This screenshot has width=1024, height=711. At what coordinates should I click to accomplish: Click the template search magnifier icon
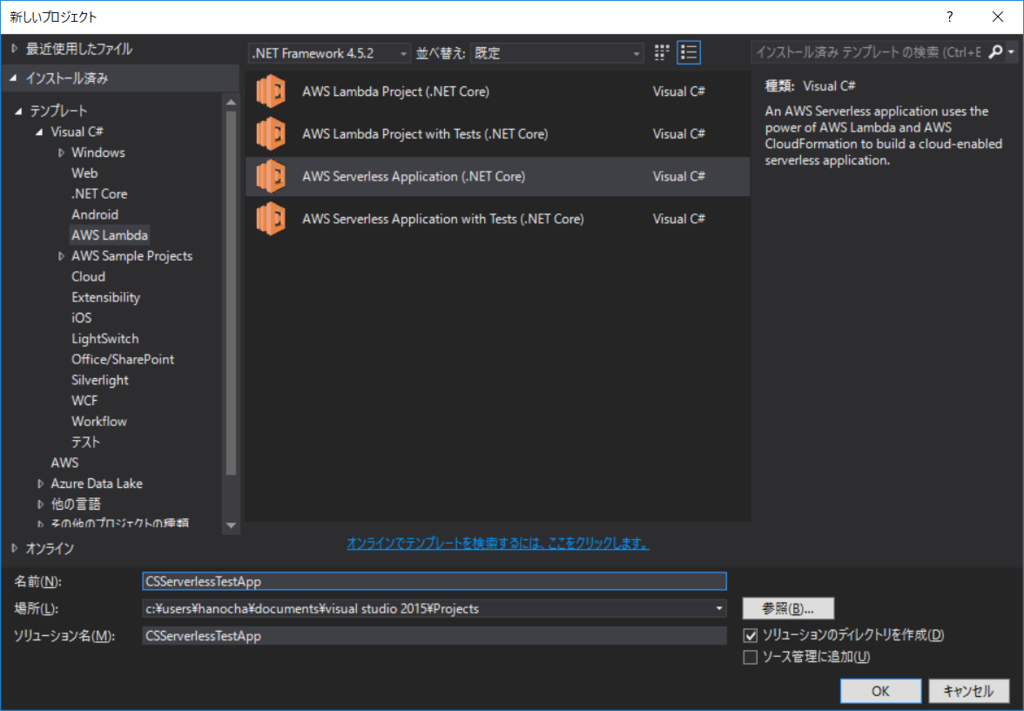point(995,52)
